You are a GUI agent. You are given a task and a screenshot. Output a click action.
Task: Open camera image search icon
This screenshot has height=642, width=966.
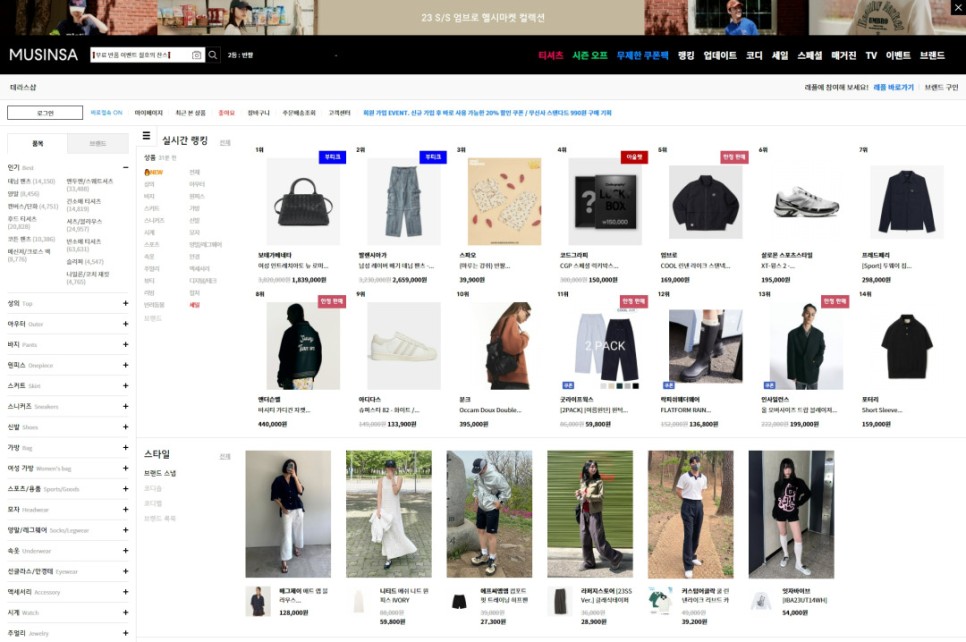coord(197,55)
